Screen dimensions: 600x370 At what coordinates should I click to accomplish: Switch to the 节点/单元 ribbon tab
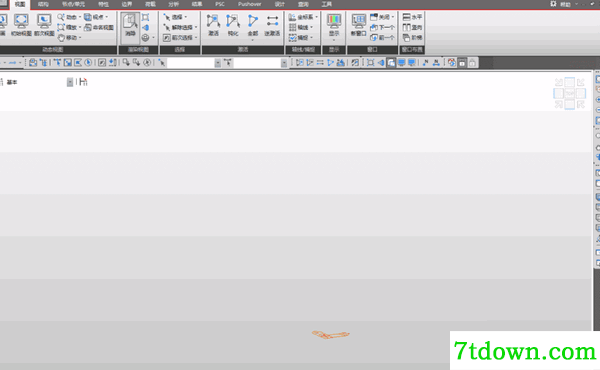click(73, 4)
